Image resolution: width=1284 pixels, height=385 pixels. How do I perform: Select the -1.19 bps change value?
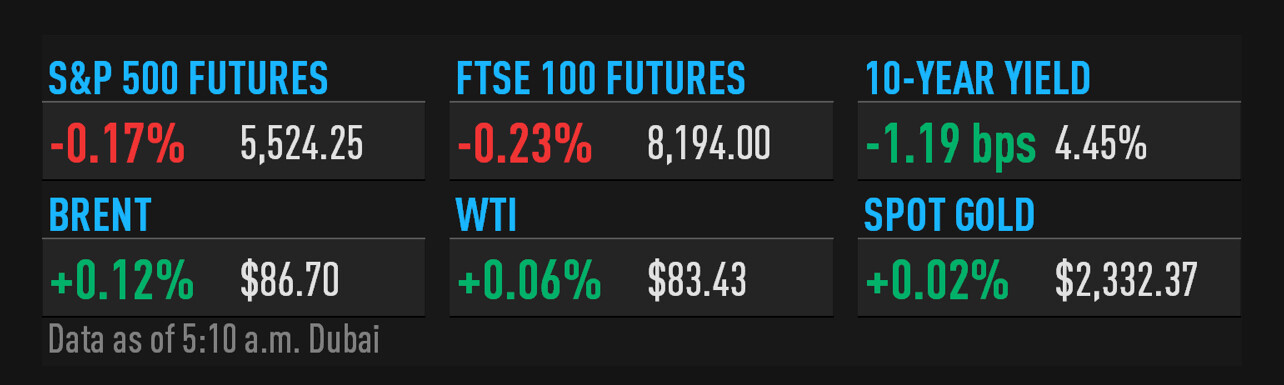tap(951, 146)
